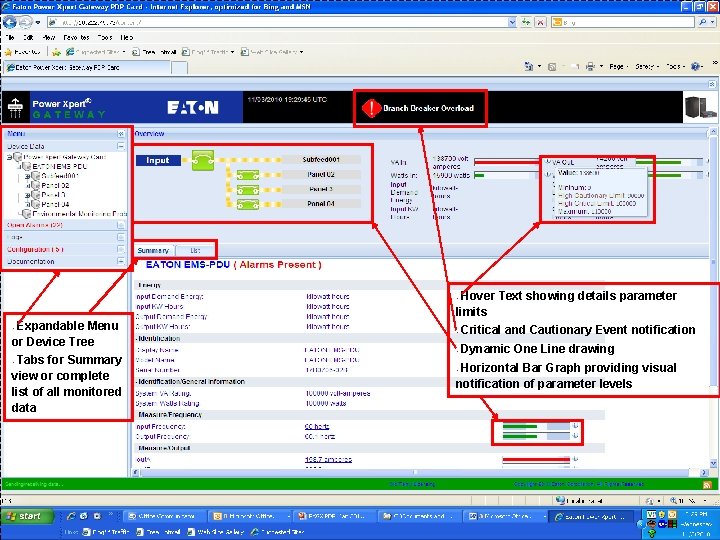Image resolution: width=720 pixels, height=540 pixels.
Task: Collapse the Device Data section
Action: click(x=121, y=146)
